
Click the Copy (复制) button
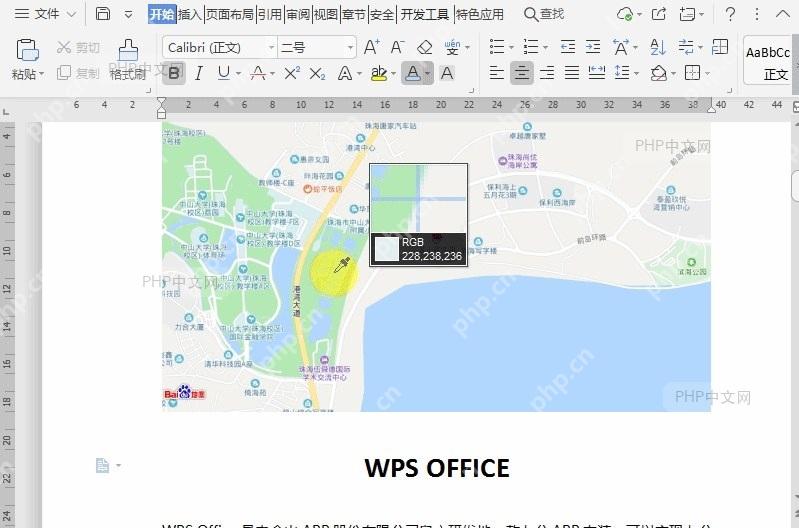coord(78,73)
